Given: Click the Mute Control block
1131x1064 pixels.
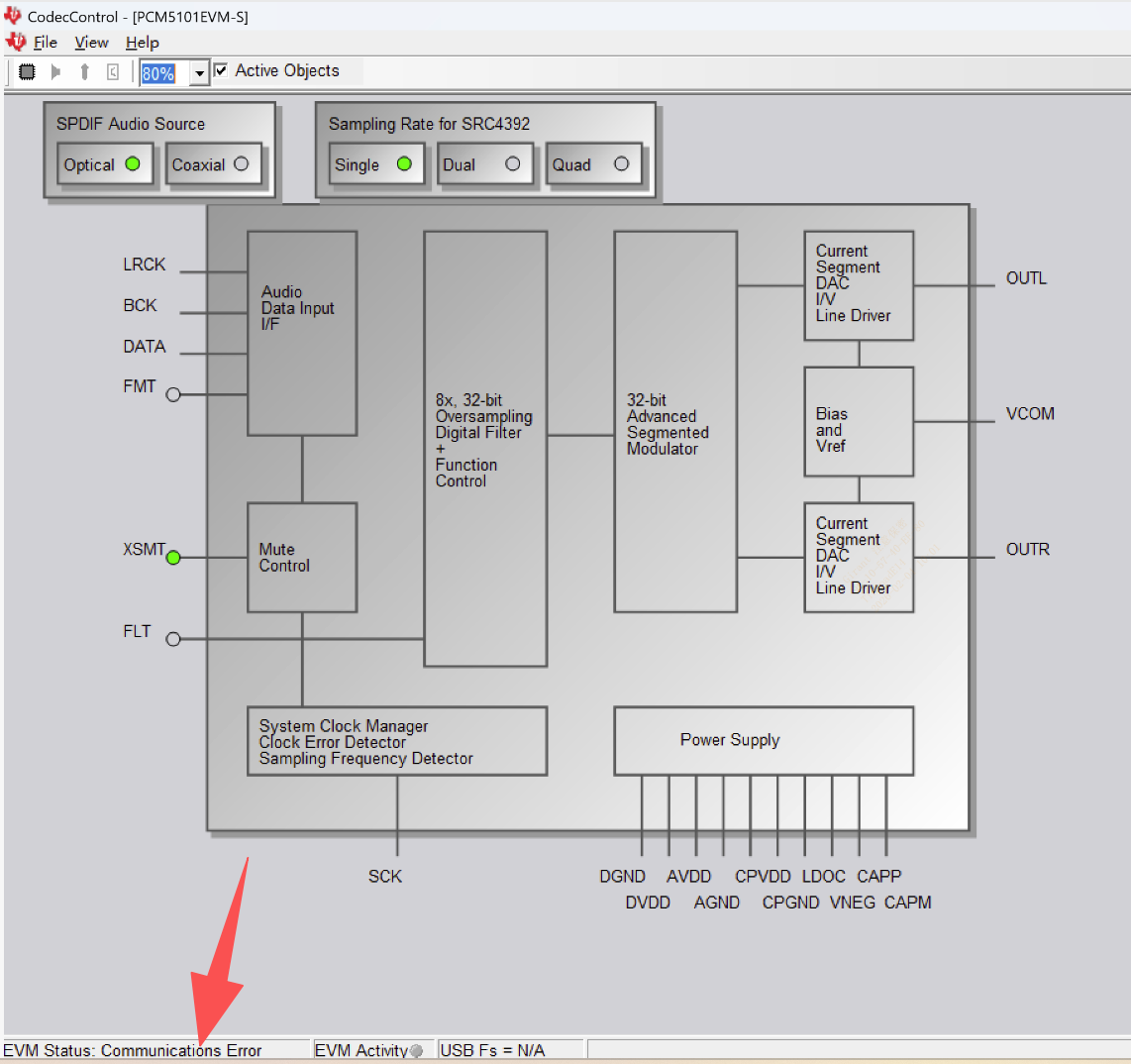Looking at the screenshot, I should (302, 558).
